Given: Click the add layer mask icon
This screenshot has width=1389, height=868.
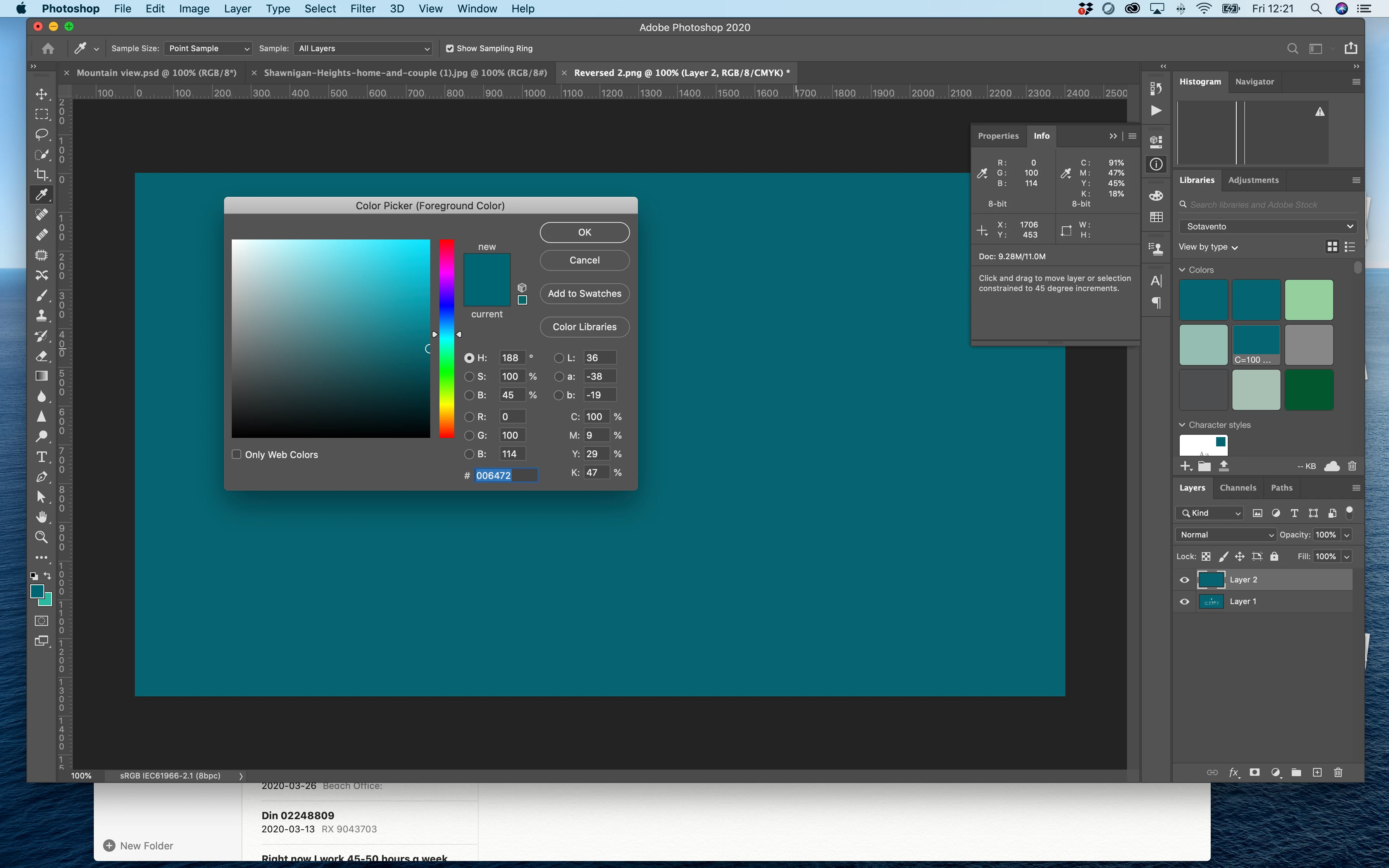Looking at the screenshot, I should 1255,772.
